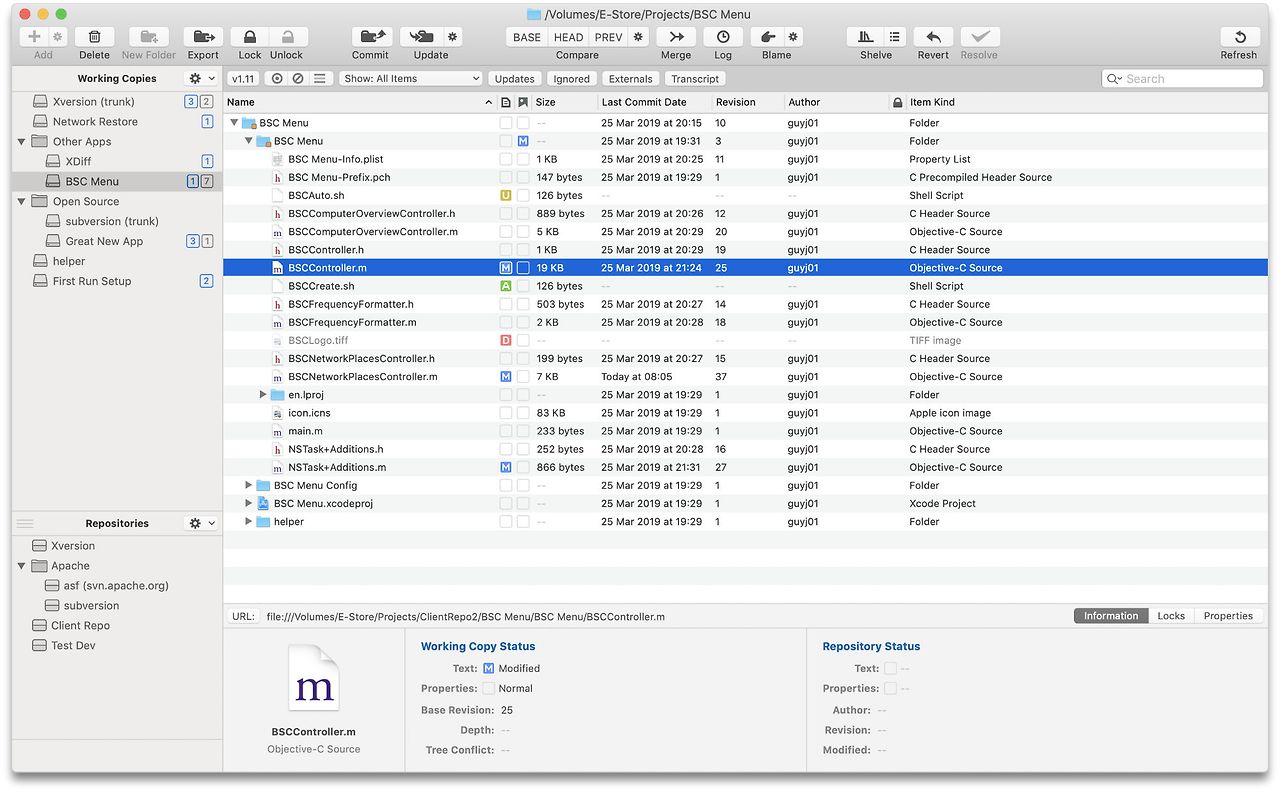Toggle text status box for BSCLogo.tiff
The image size is (1280, 792).
tap(506, 340)
